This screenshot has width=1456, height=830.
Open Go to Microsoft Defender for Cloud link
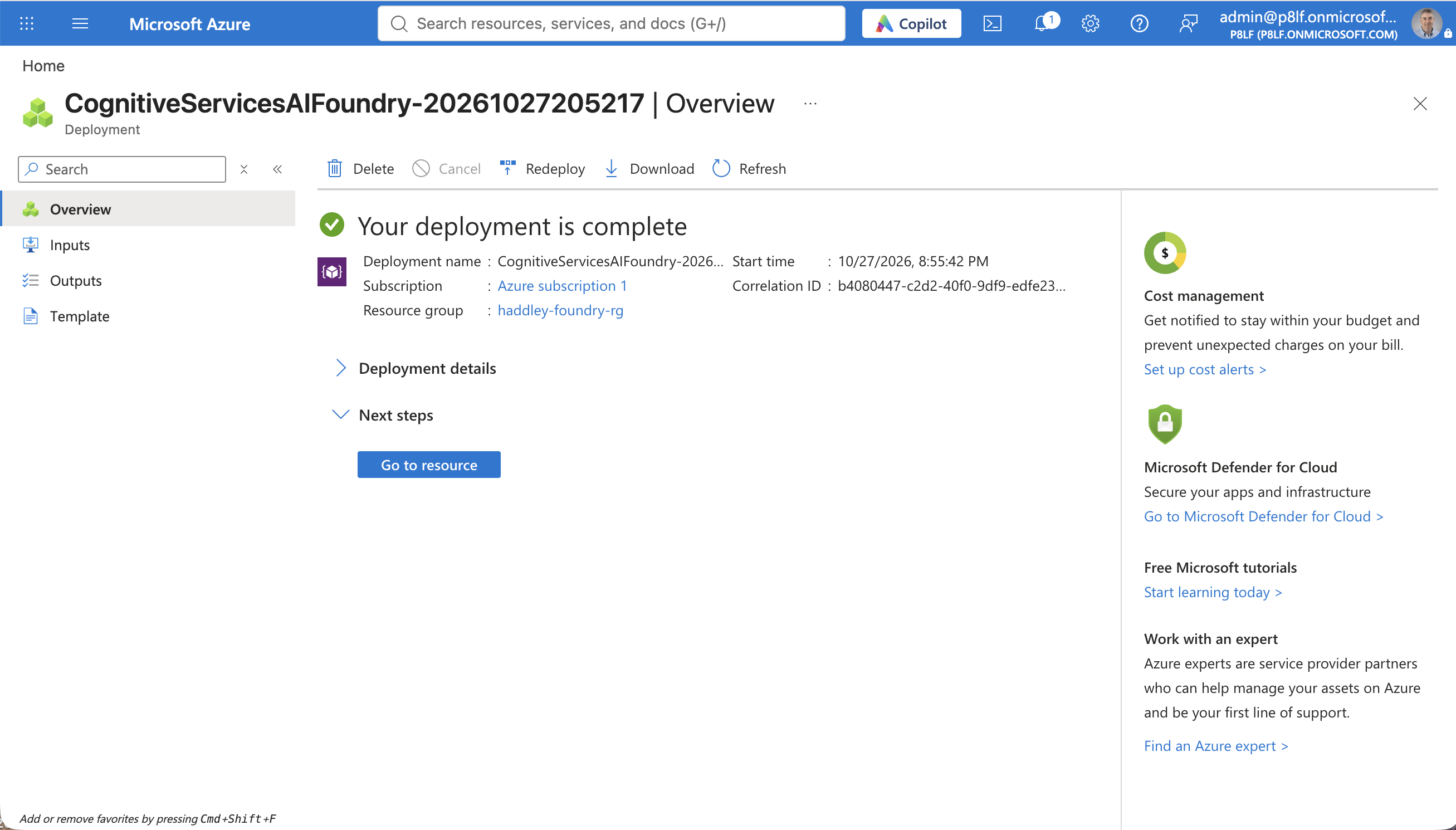point(1263,516)
